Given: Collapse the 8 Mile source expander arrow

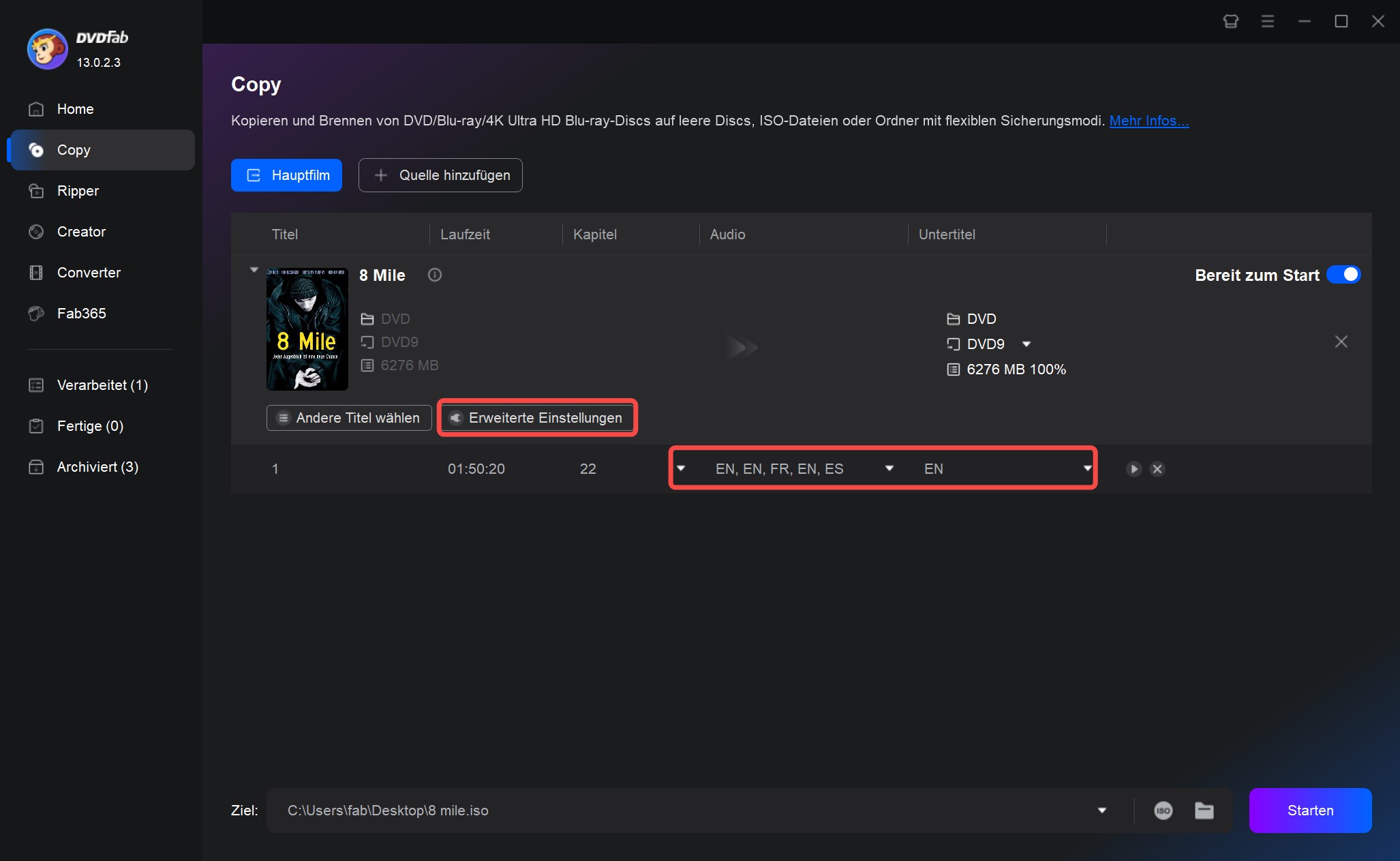Looking at the screenshot, I should click(x=254, y=270).
